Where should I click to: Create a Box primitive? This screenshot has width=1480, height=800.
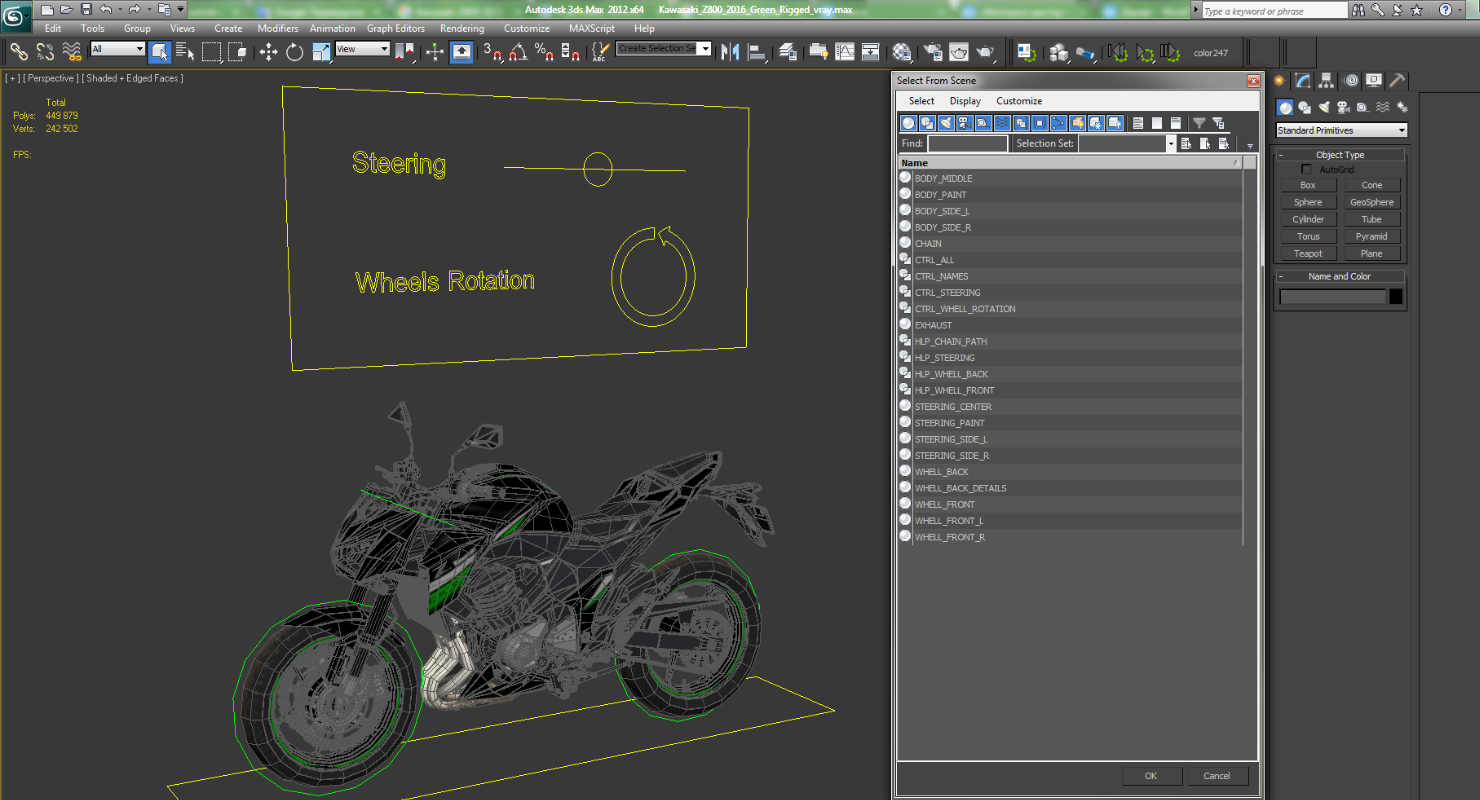pos(1308,185)
